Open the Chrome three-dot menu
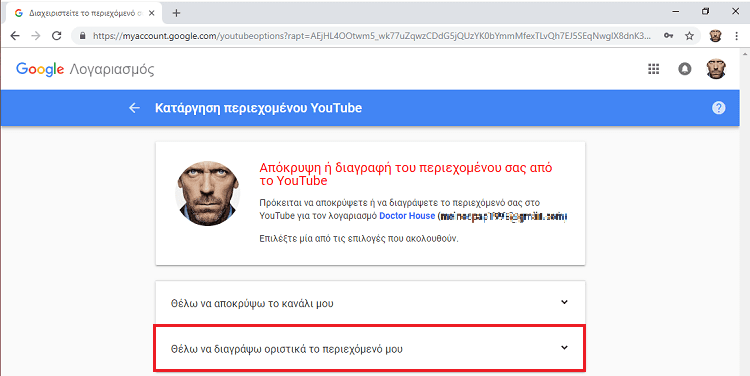 point(737,36)
